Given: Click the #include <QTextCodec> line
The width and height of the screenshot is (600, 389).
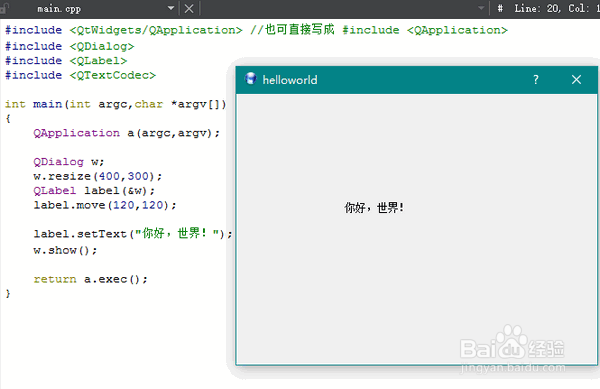Looking at the screenshot, I should 80,75.
